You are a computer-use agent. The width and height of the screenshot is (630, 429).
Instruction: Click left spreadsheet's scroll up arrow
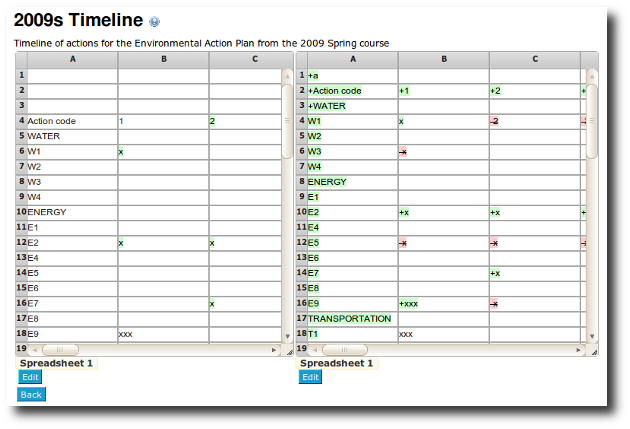[x=287, y=76]
